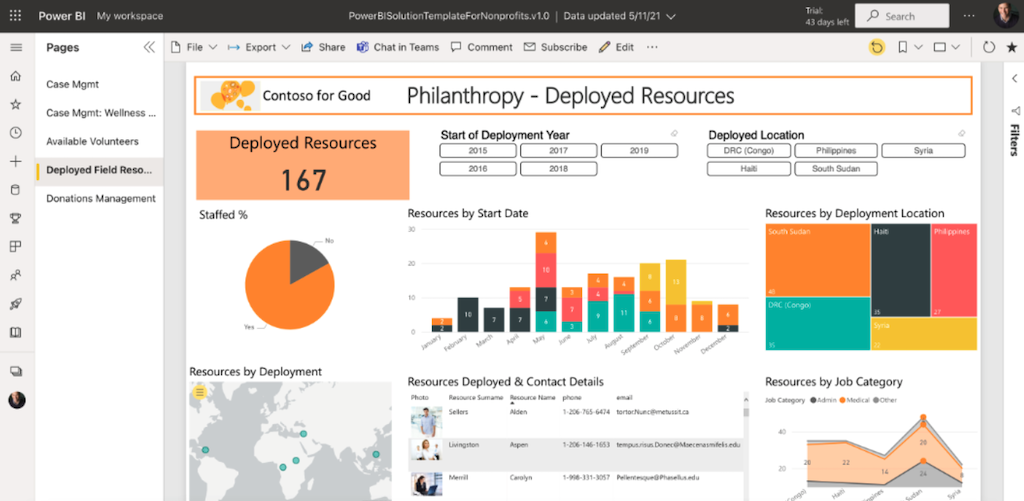The height and width of the screenshot is (501, 1024).
Task: Clear Deployed Location slicer eraser
Action: pos(961,133)
